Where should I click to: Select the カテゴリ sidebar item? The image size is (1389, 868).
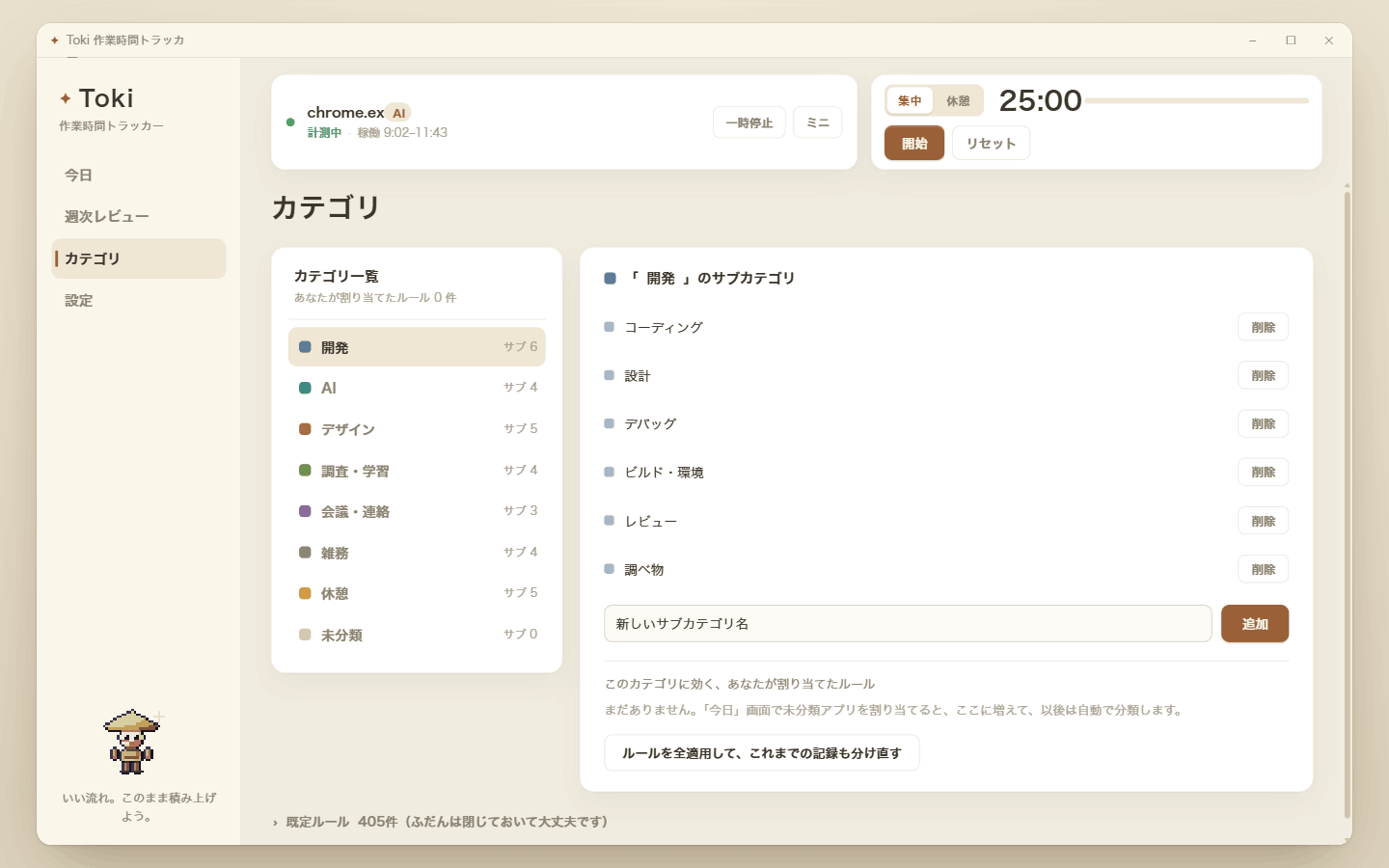[x=138, y=258]
